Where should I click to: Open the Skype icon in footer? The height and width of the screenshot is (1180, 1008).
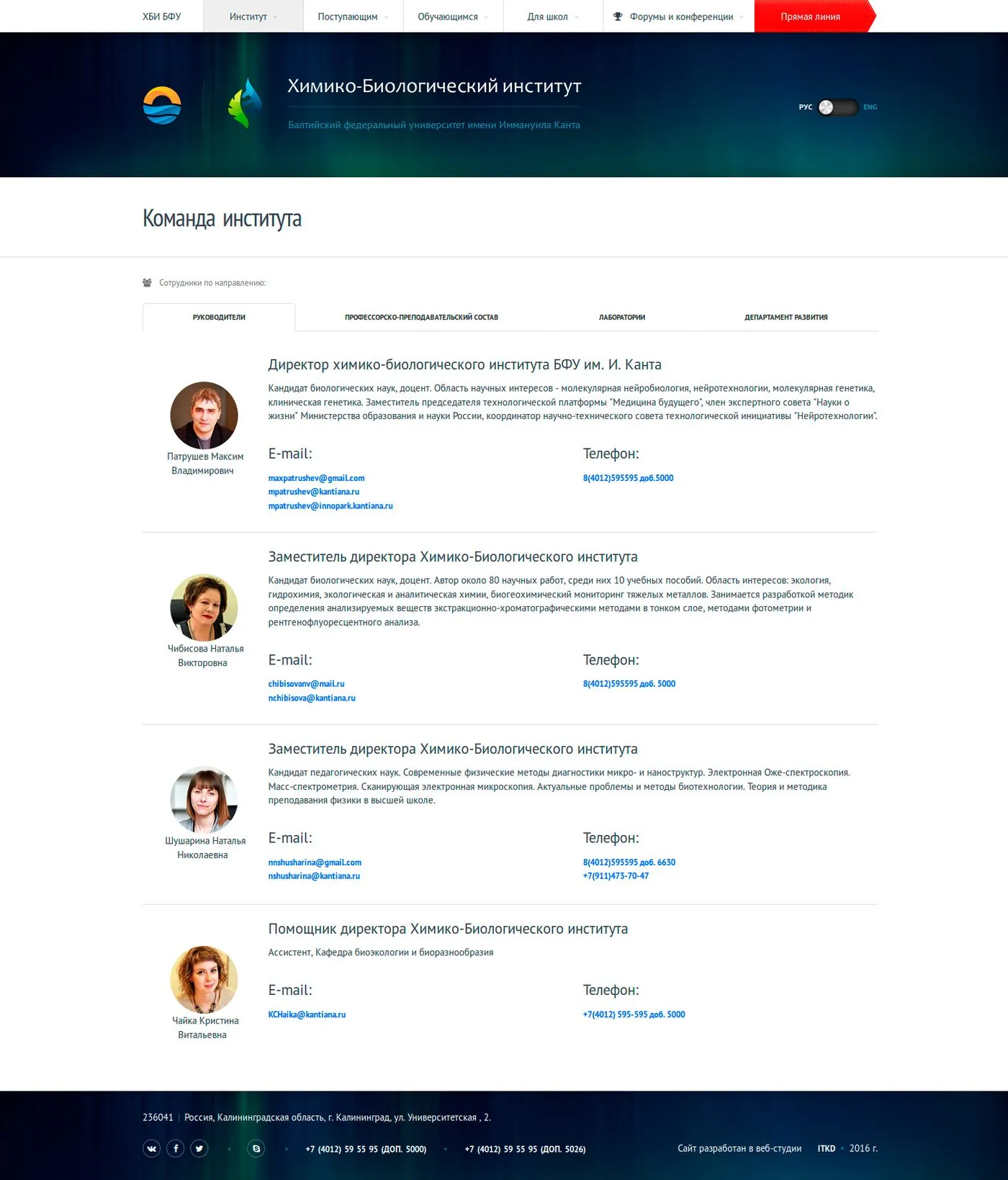pos(256,1148)
